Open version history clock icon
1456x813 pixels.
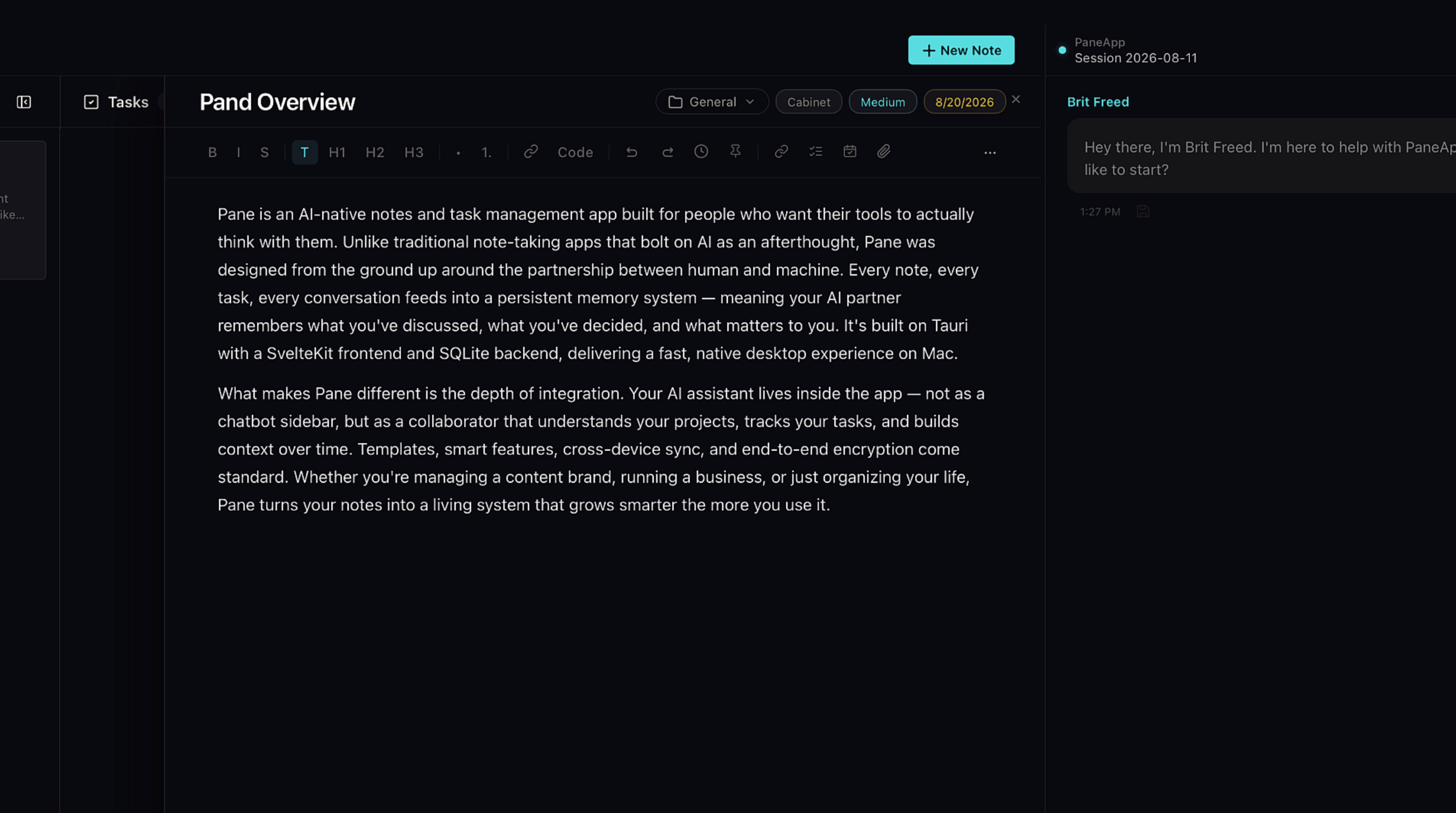point(701,151)
